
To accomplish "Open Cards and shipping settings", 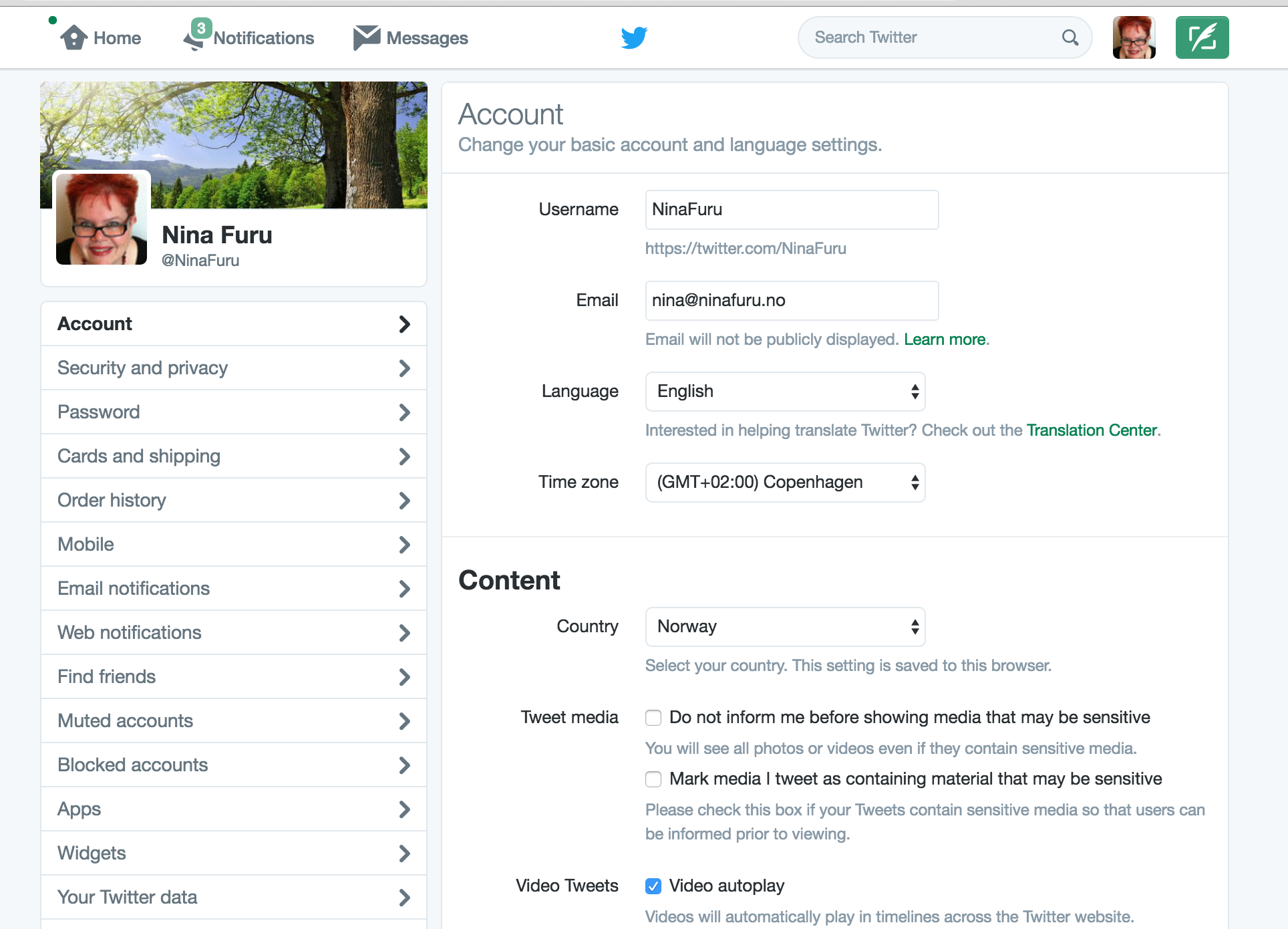I will coord(234,456).
